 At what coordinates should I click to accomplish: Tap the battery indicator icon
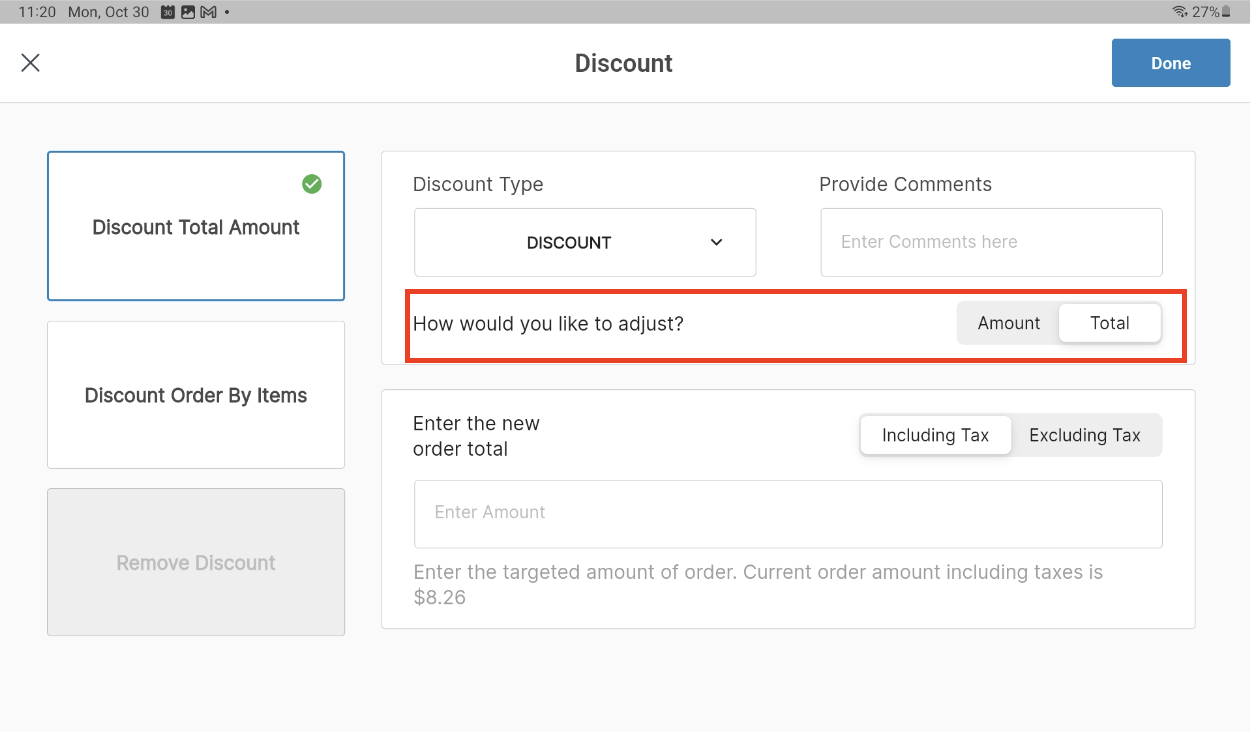pyautogui.click(x=1226, y=12)
